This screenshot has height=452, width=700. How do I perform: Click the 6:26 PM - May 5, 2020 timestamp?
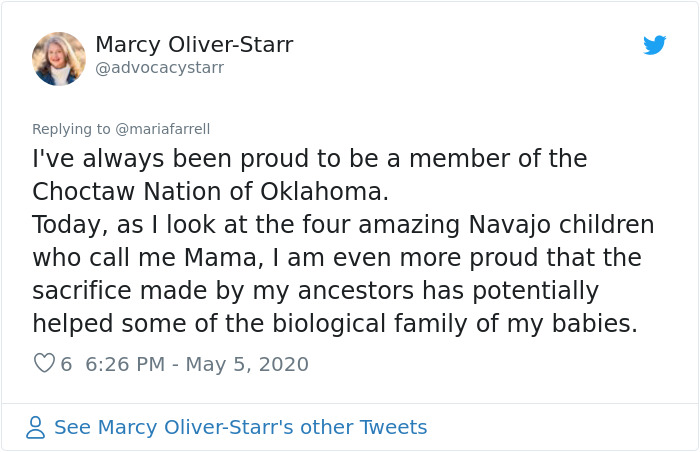click(x=197, y=364)
